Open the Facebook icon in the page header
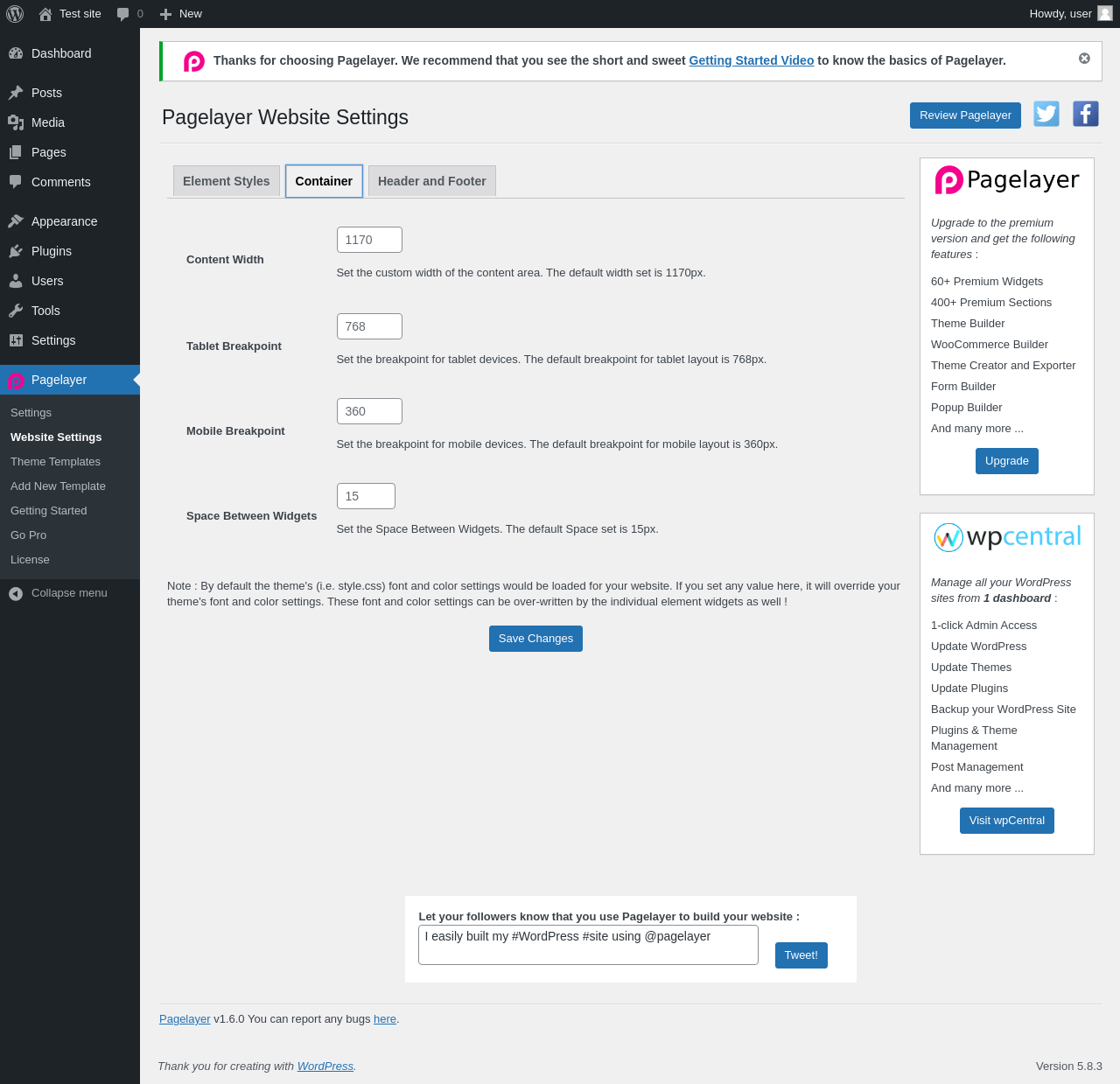 pos(1086,114)
